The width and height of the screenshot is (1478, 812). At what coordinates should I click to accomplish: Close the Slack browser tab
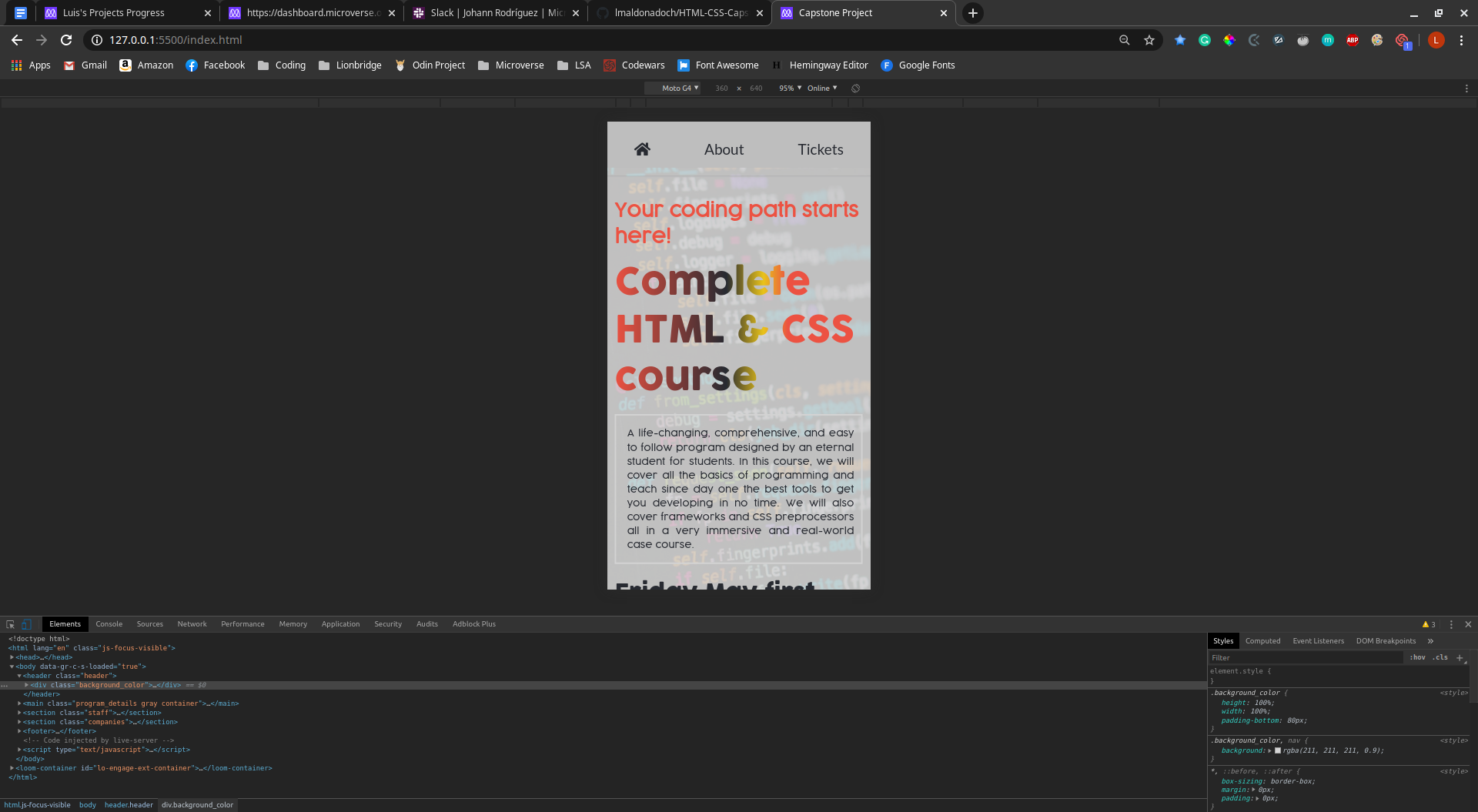click(x=576, y=13)
